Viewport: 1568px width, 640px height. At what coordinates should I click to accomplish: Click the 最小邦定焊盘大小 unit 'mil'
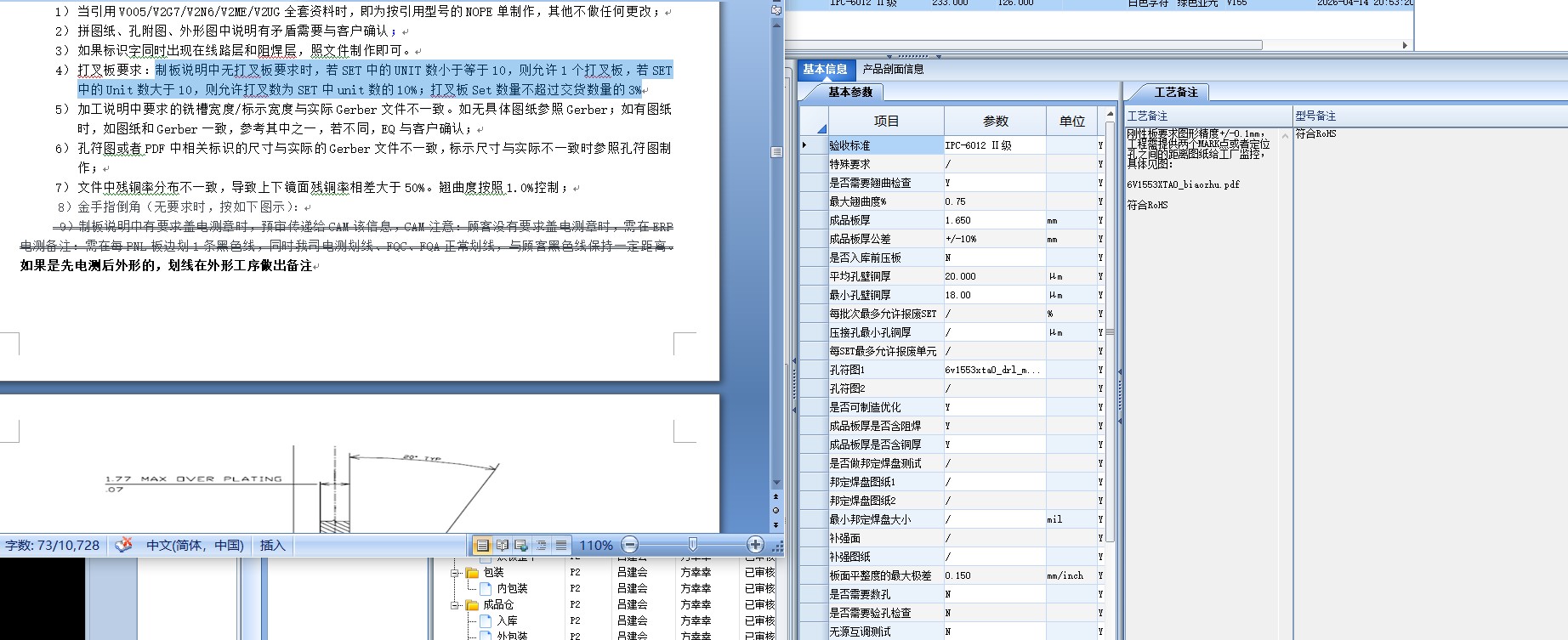click(1071, 519)
